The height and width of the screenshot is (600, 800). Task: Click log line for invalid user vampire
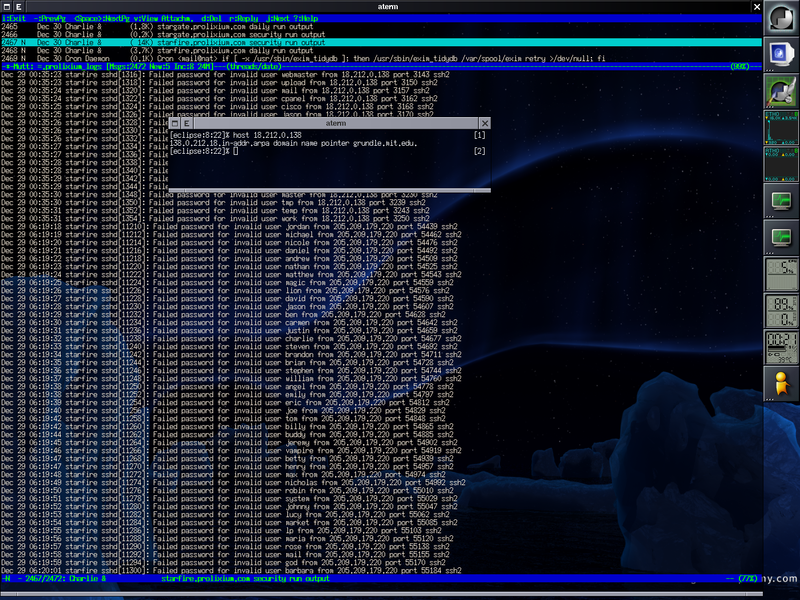(x=232, y=451)
